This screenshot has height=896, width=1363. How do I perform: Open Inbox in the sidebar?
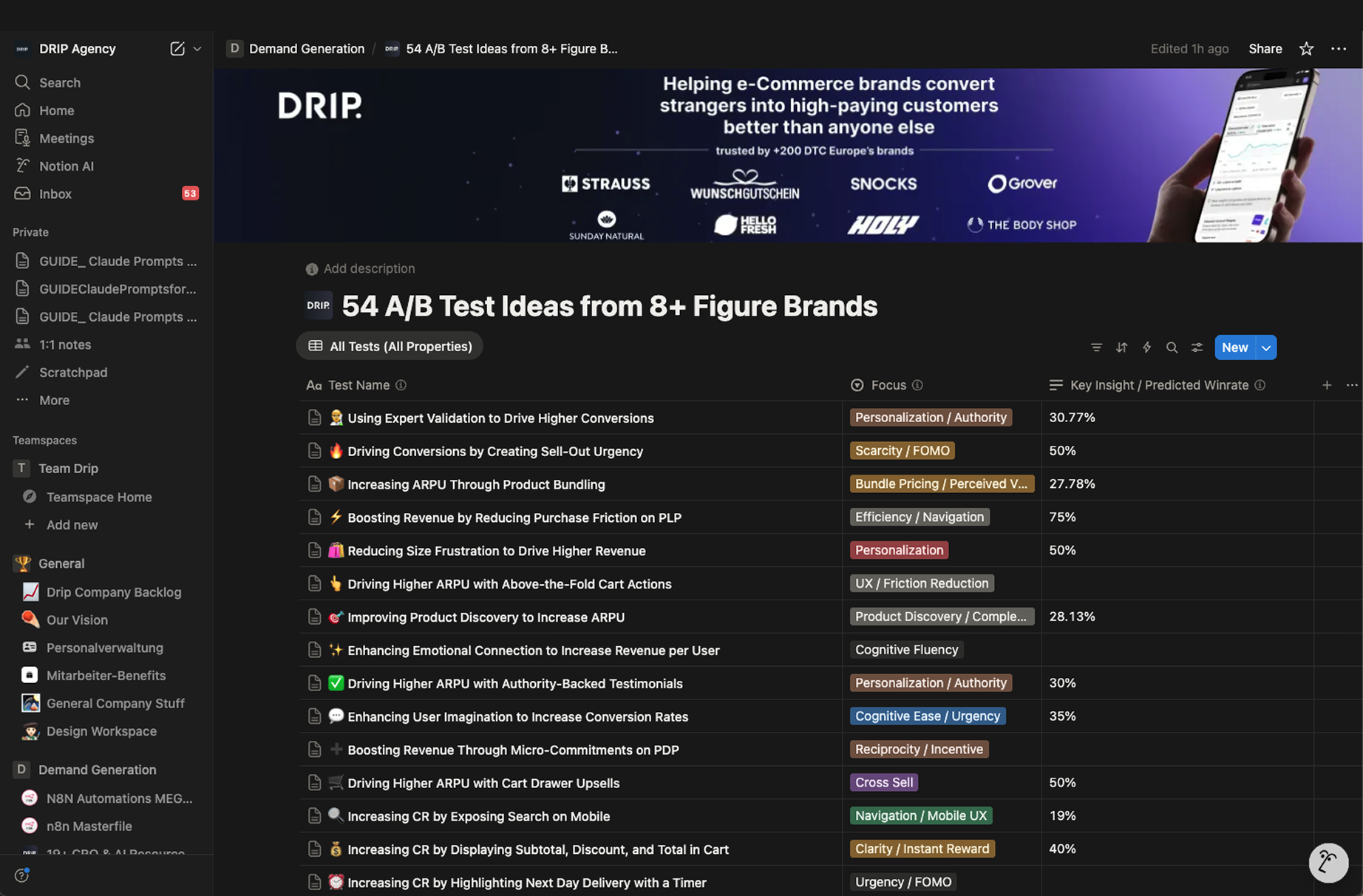click(55, 194)
